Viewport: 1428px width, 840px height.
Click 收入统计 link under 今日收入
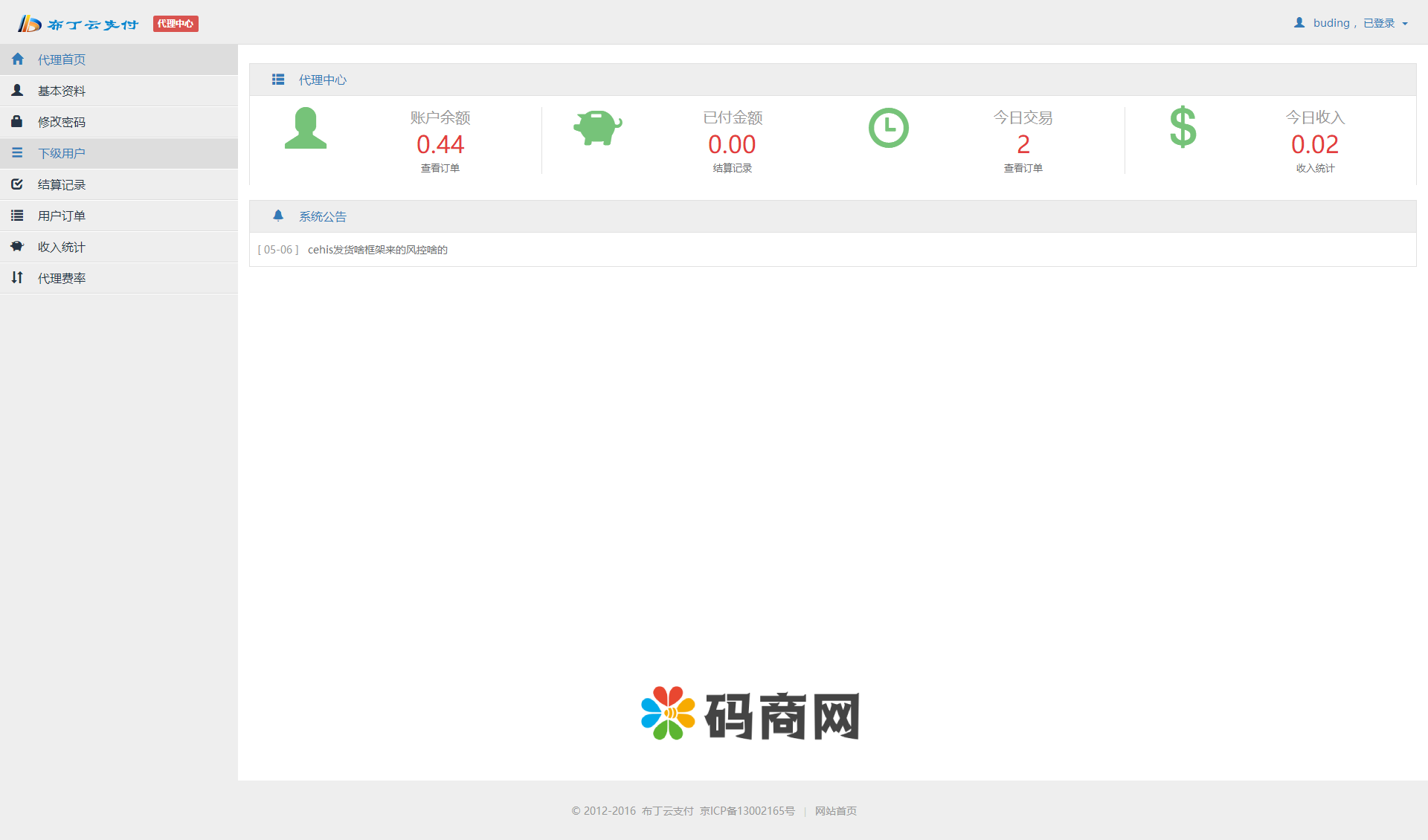[x=1315, y=168]
